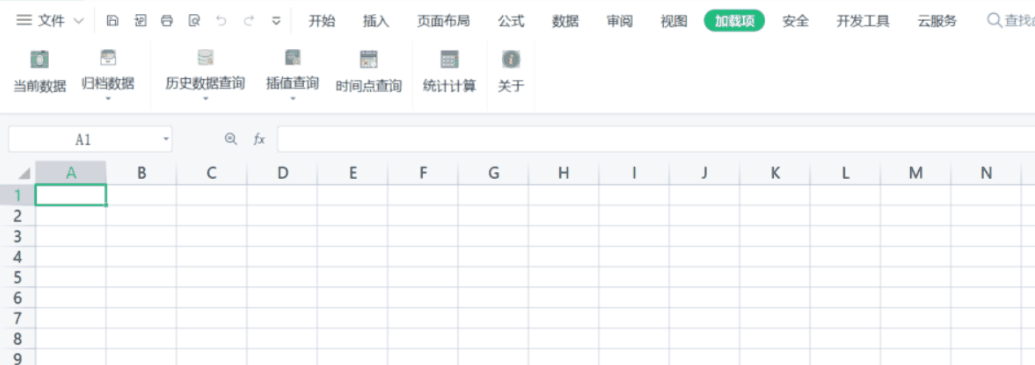Open the 安全 tab
The width and height of the screenshot is (1035, 365).
(x=795, y=21)
